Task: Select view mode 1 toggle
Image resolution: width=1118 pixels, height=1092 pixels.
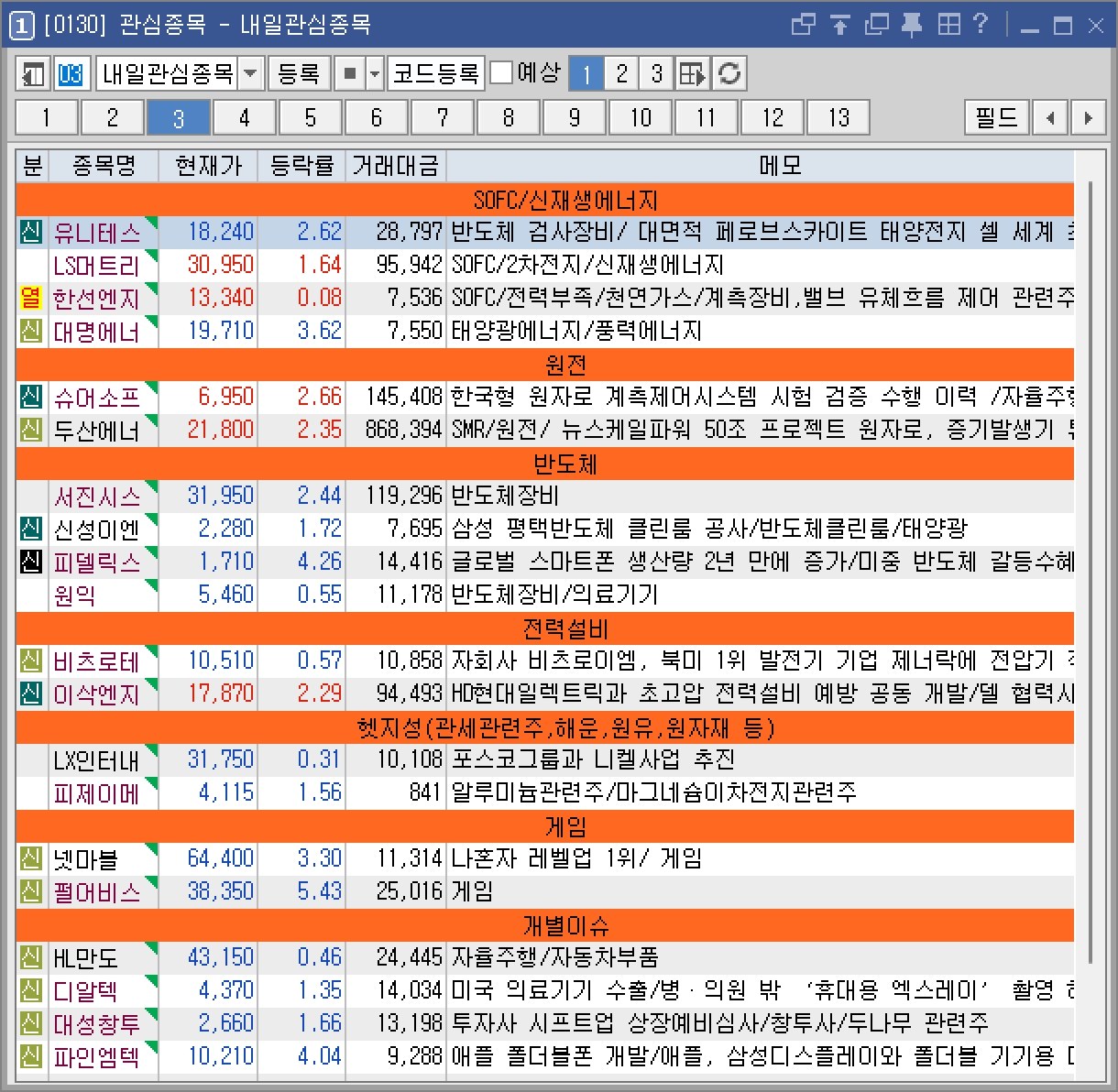Action: pos(586,73)
